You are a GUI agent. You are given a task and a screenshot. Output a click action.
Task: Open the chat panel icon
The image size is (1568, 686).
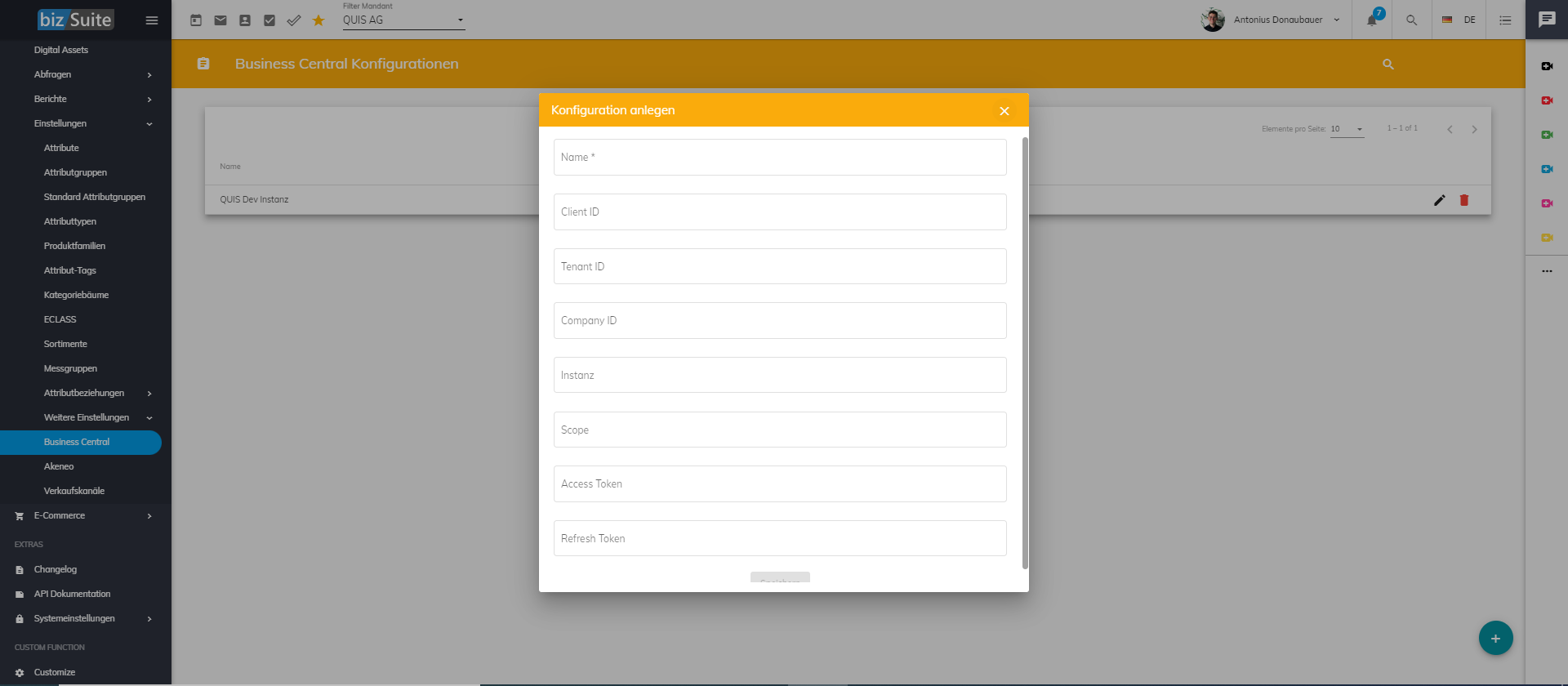point(1547,20)
